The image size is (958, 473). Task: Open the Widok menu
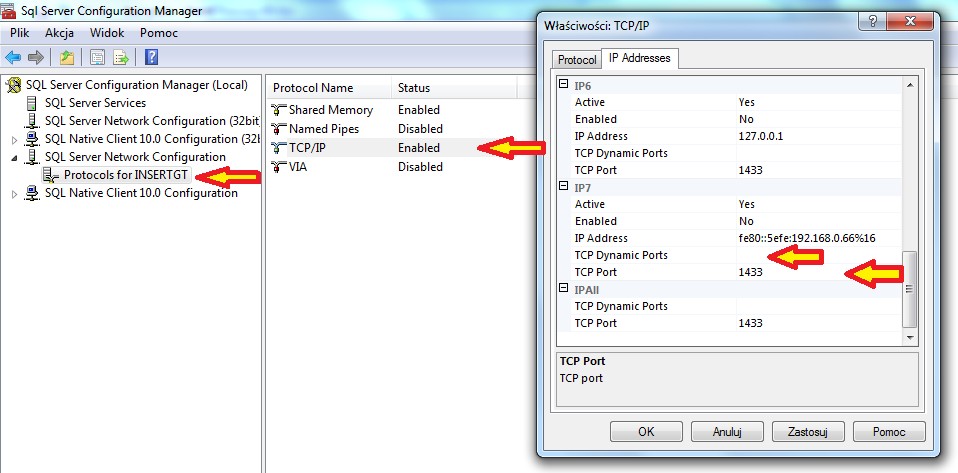click(107, 33)
